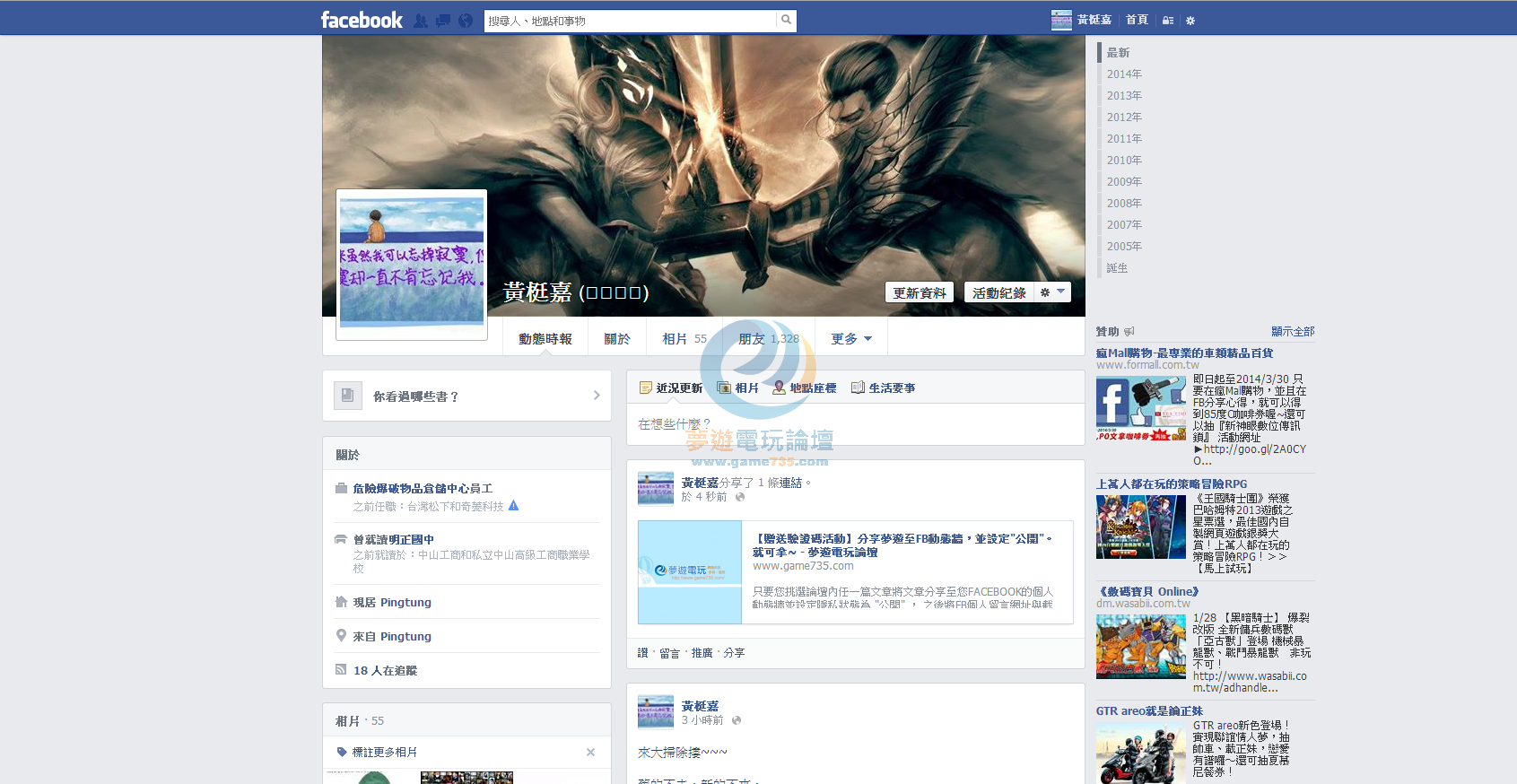The width and height of the screenshot is (1517, 784).
Task: Open the 朋友 1,328 tab
Action: [769, 338]
